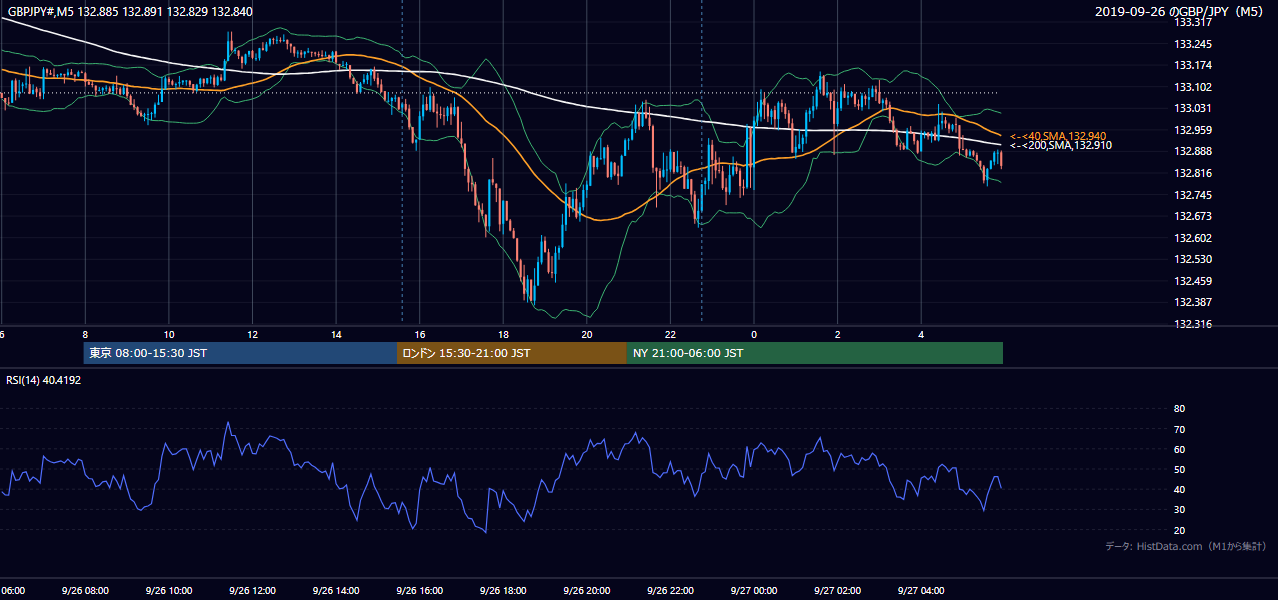The width and height of the screenshot is (1278, 600).
Task: Click hour label 20 under price chart
Action: pos(587,335)
